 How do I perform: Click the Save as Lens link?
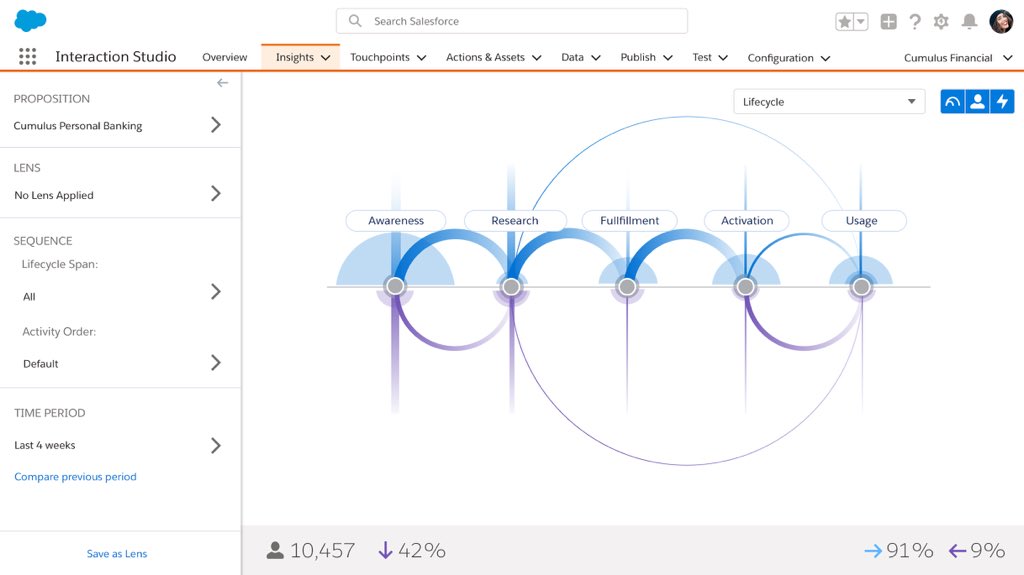click(x=117, y=553)
